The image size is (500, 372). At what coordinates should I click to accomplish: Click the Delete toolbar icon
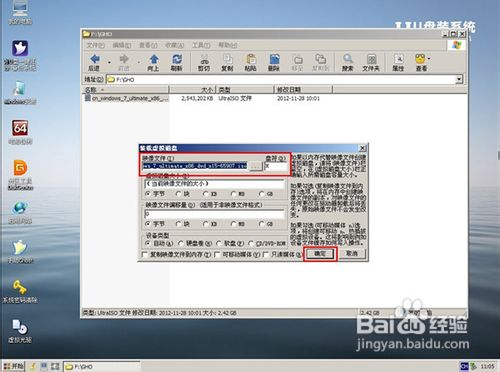point(274,59)
